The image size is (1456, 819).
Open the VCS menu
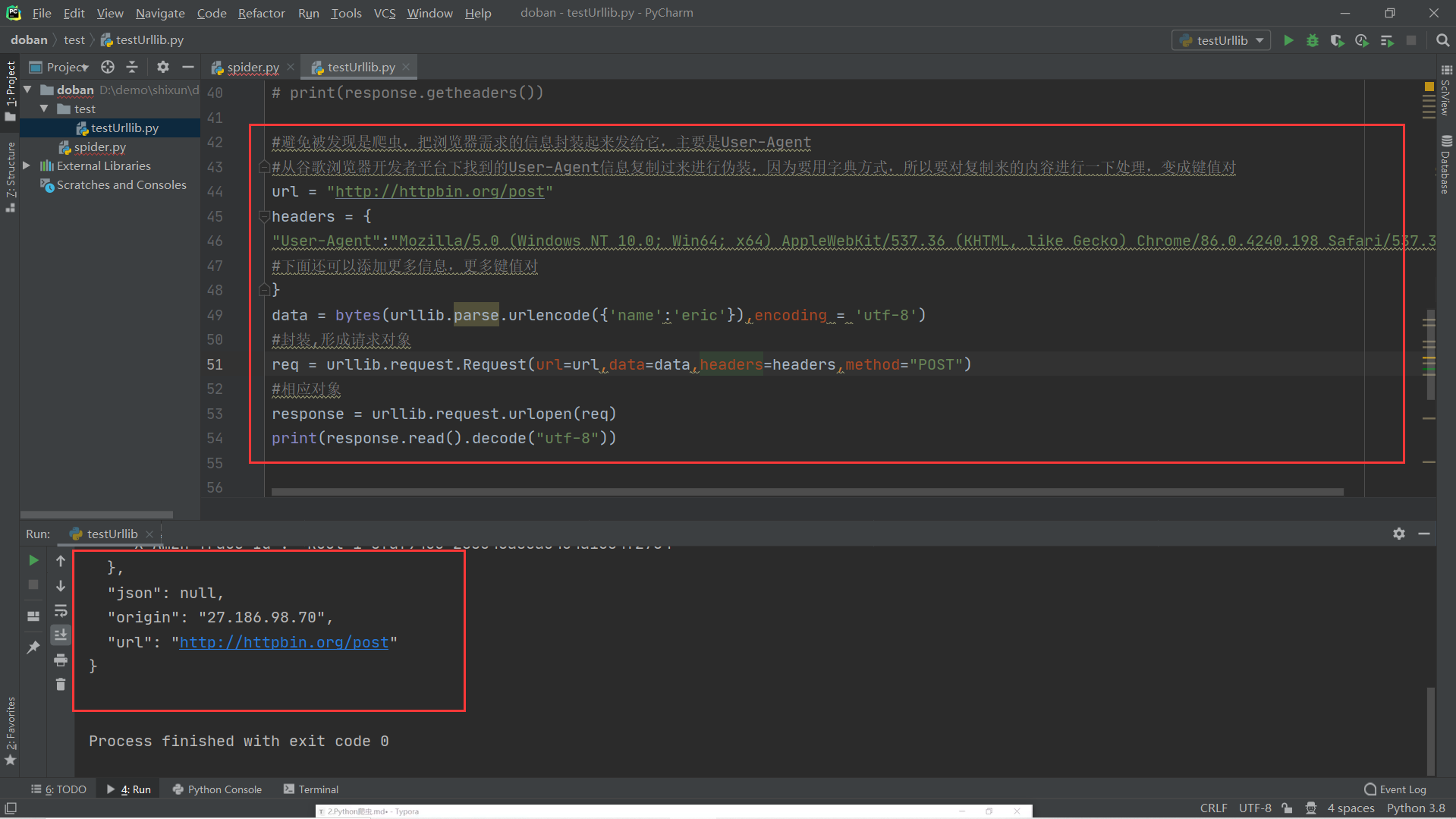click(x=385, y=13)
